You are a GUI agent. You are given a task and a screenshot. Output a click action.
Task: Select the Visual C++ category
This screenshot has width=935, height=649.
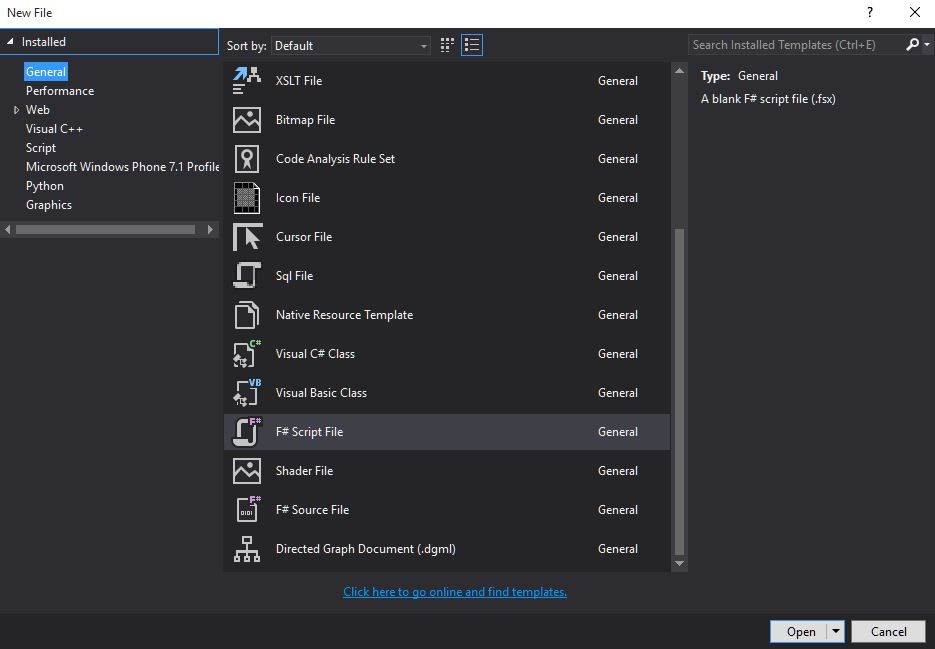tap(54, 129)
